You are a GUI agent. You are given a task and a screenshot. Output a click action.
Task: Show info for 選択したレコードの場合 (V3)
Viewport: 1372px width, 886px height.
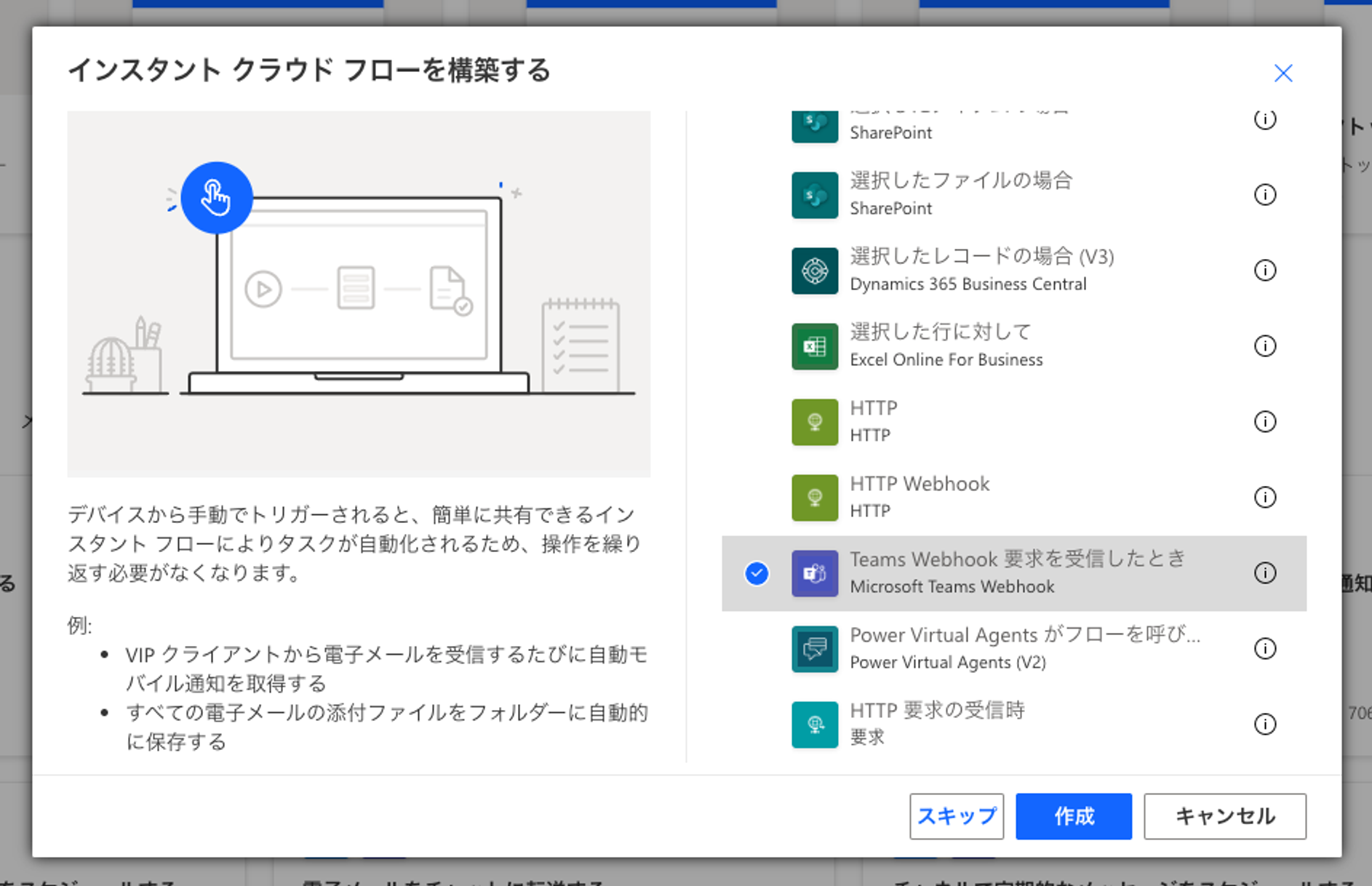point(1265,270)
